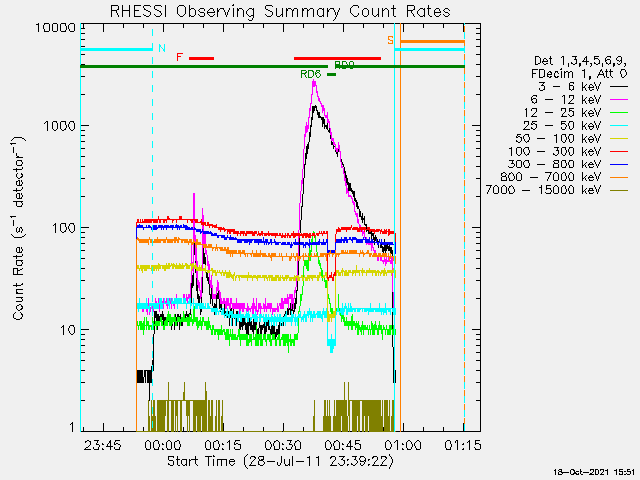This screenshot has width=640, height=480.
Task: Select the '50 - 100 keV' legend label
Action: [558, 138]
